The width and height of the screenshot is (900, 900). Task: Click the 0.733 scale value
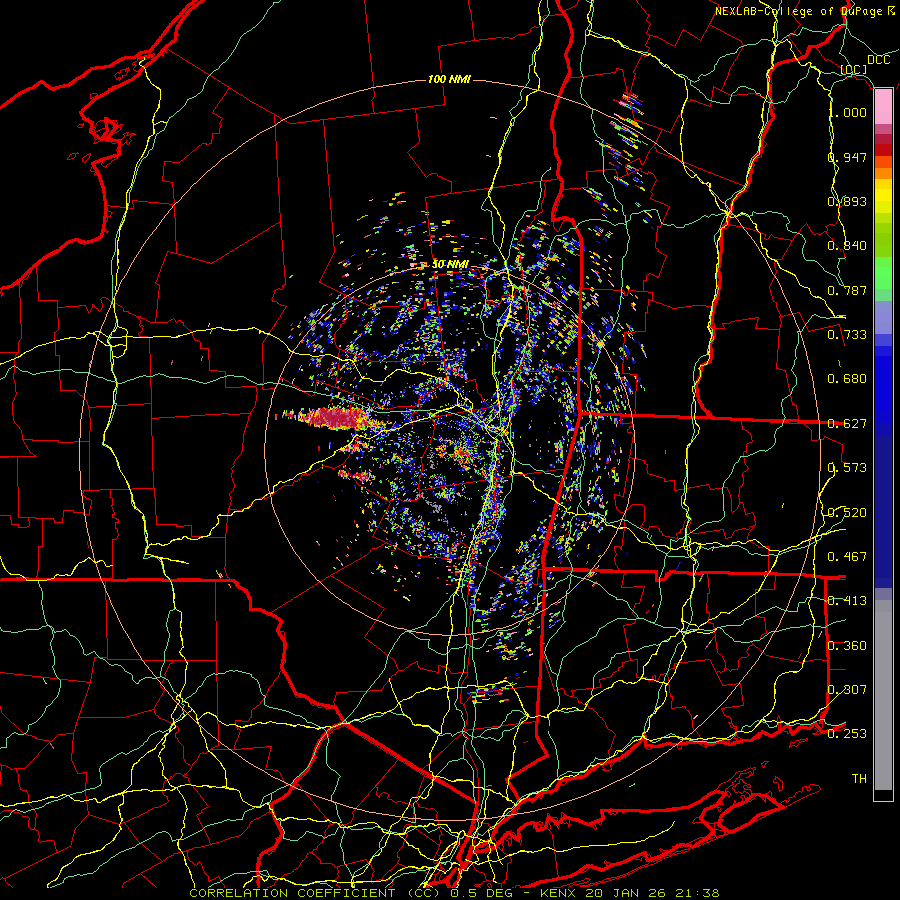pos(847,335)
